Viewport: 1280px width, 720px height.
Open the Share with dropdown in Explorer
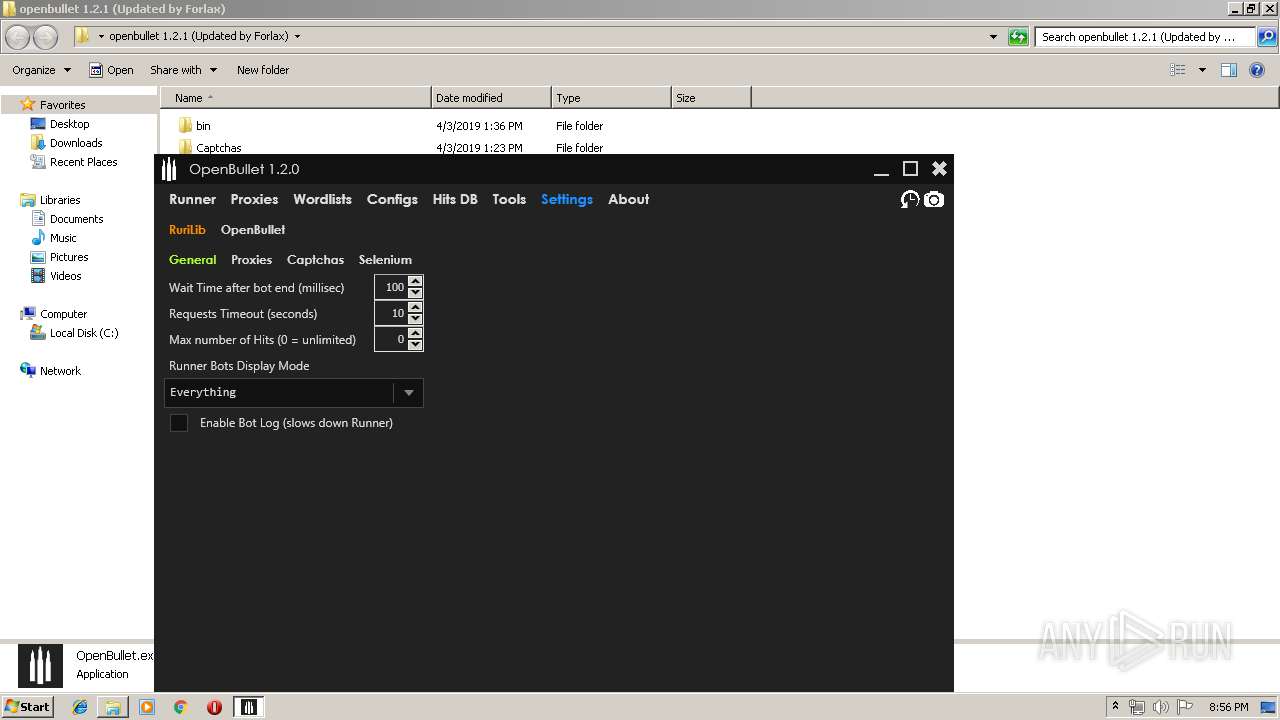[183, 70]
